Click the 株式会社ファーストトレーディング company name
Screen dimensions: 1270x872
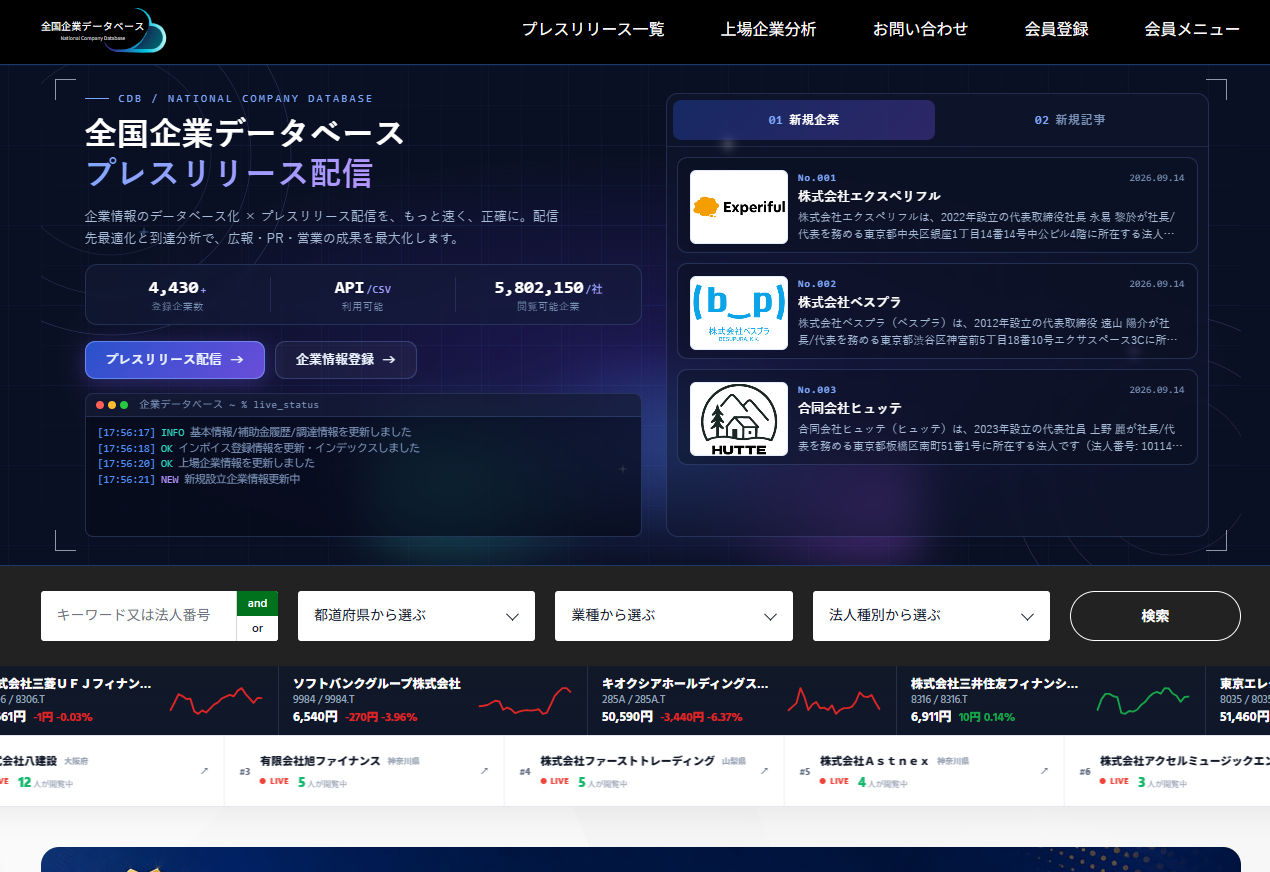click(627, 761)
